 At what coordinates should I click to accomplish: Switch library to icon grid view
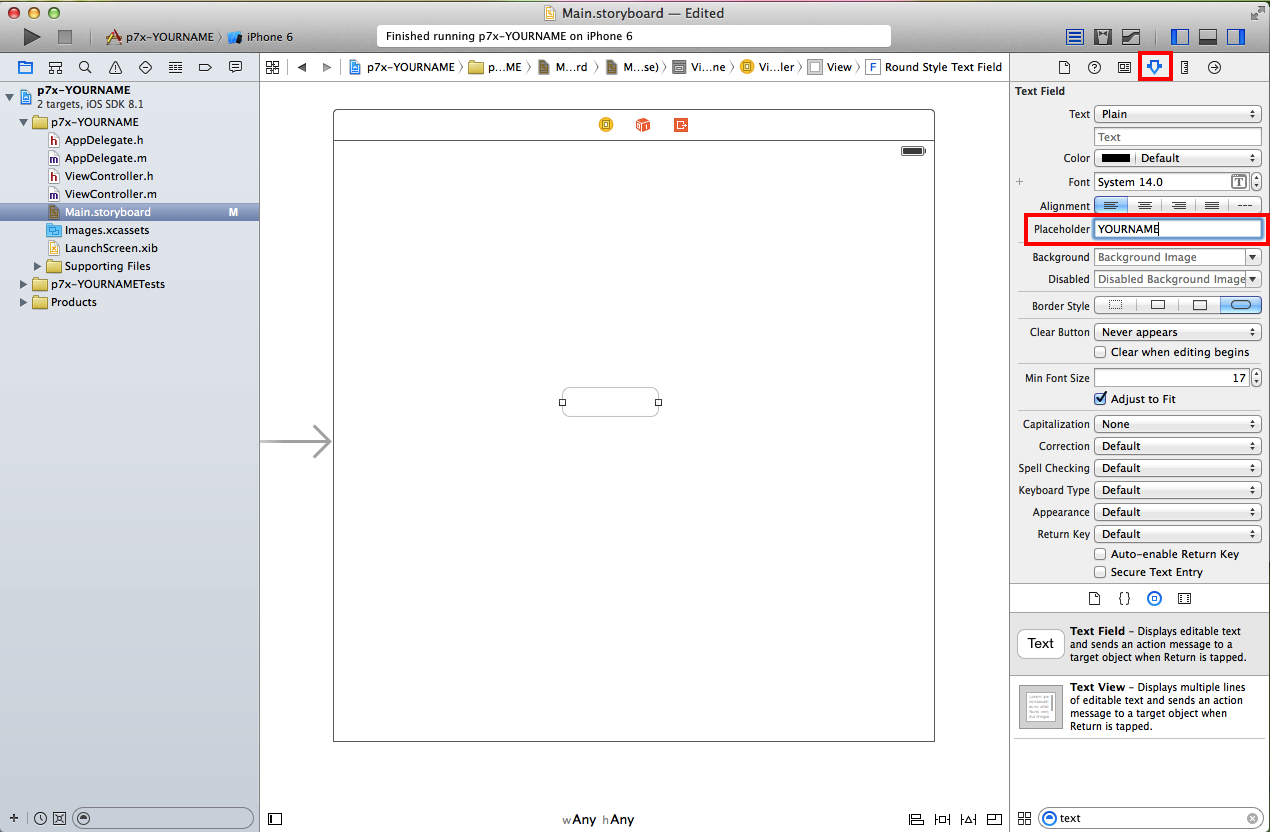[x=1023, y=818]
